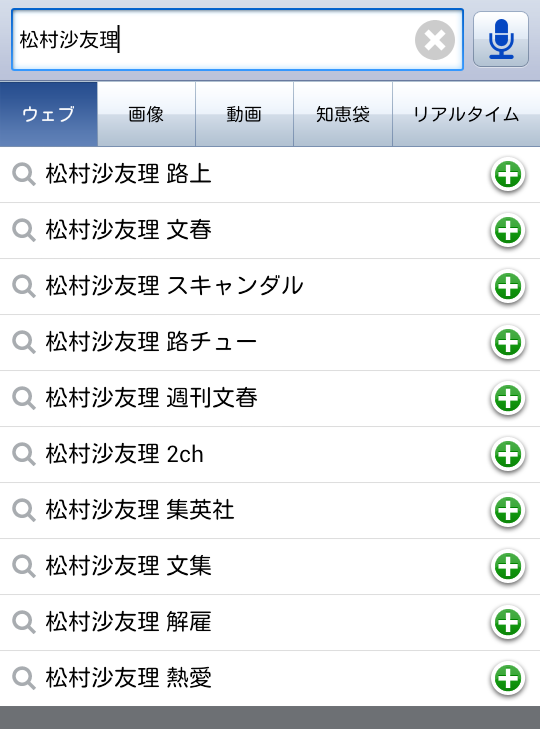Add 路チュー suggestion with green plus icon

pyautogui.click(x=508, y=343)
